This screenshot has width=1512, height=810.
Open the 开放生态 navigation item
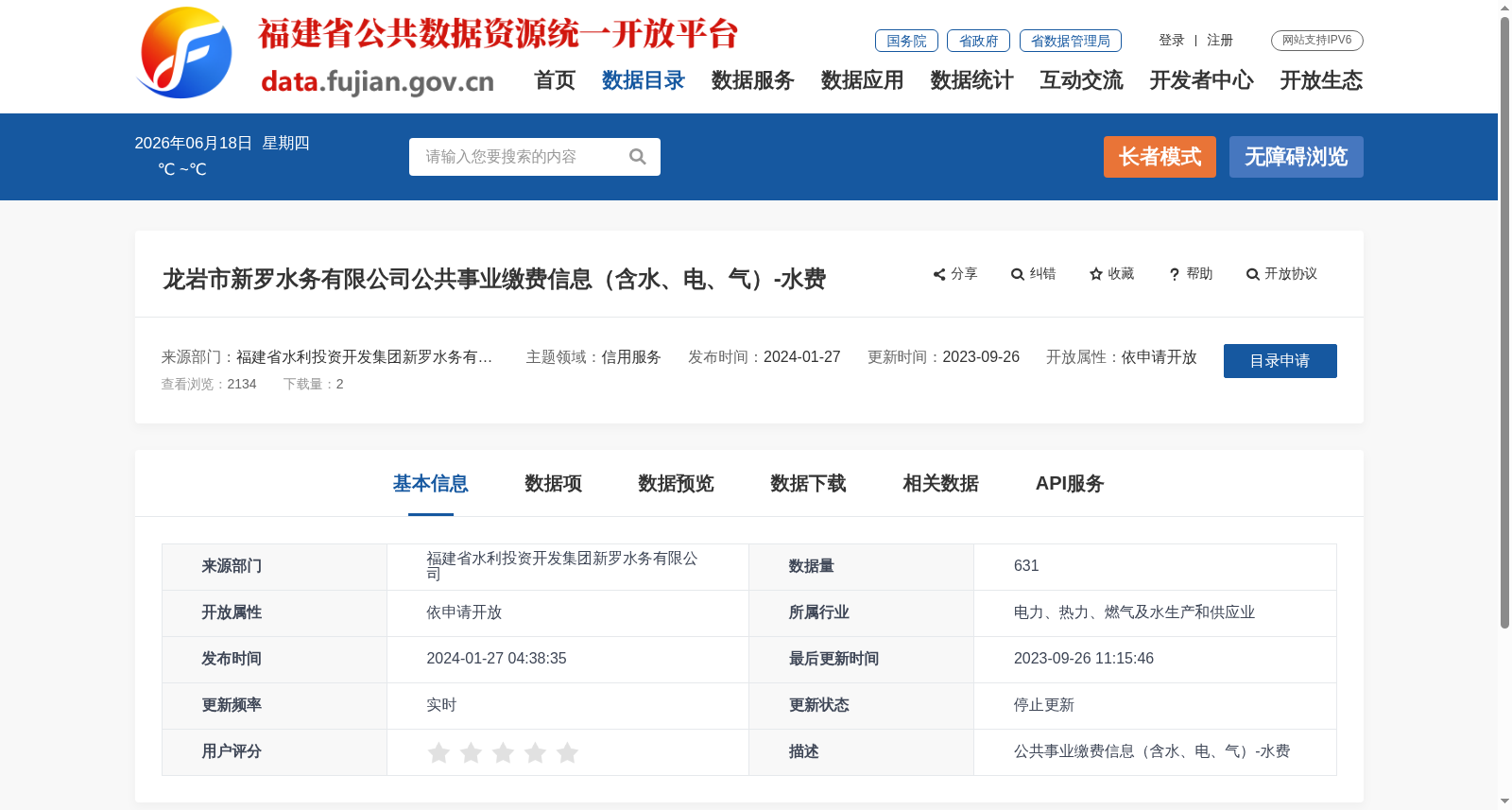(1322, 80)
